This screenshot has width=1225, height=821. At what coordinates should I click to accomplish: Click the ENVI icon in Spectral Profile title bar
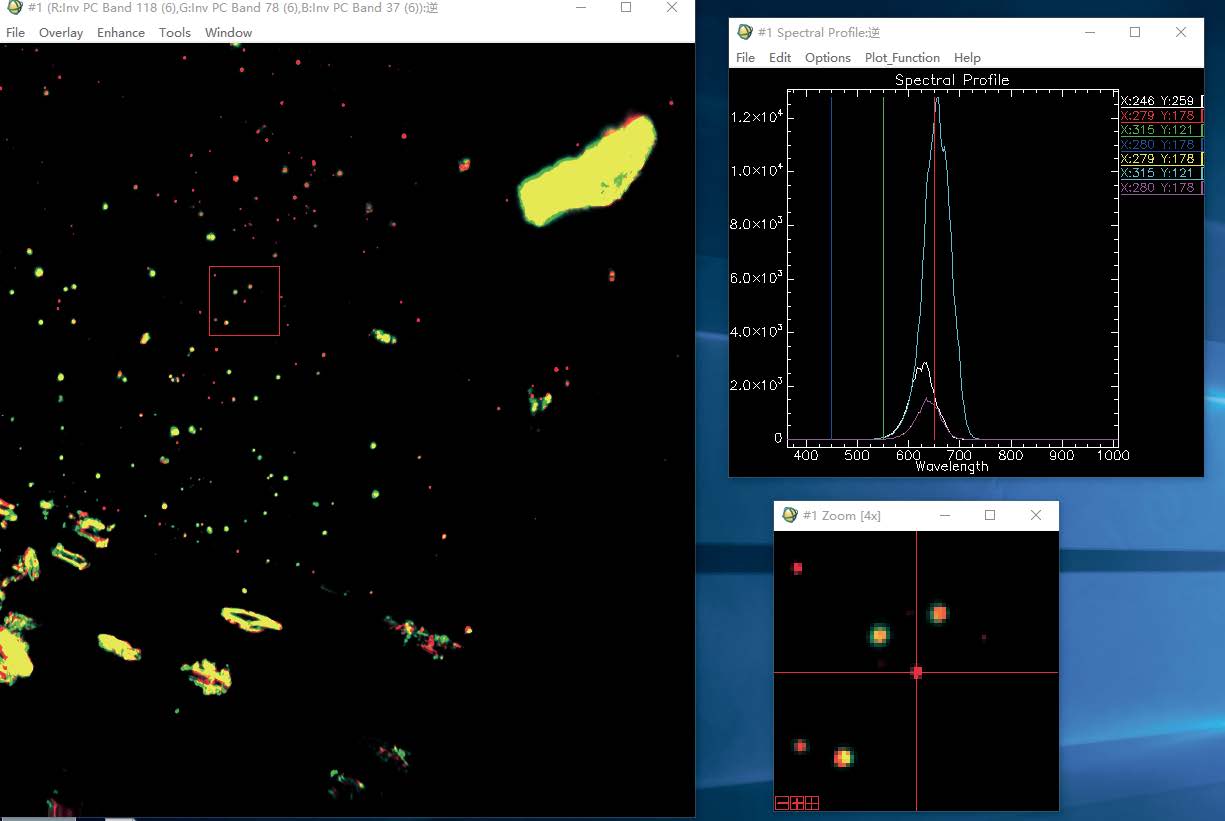(x=745, y=32)
